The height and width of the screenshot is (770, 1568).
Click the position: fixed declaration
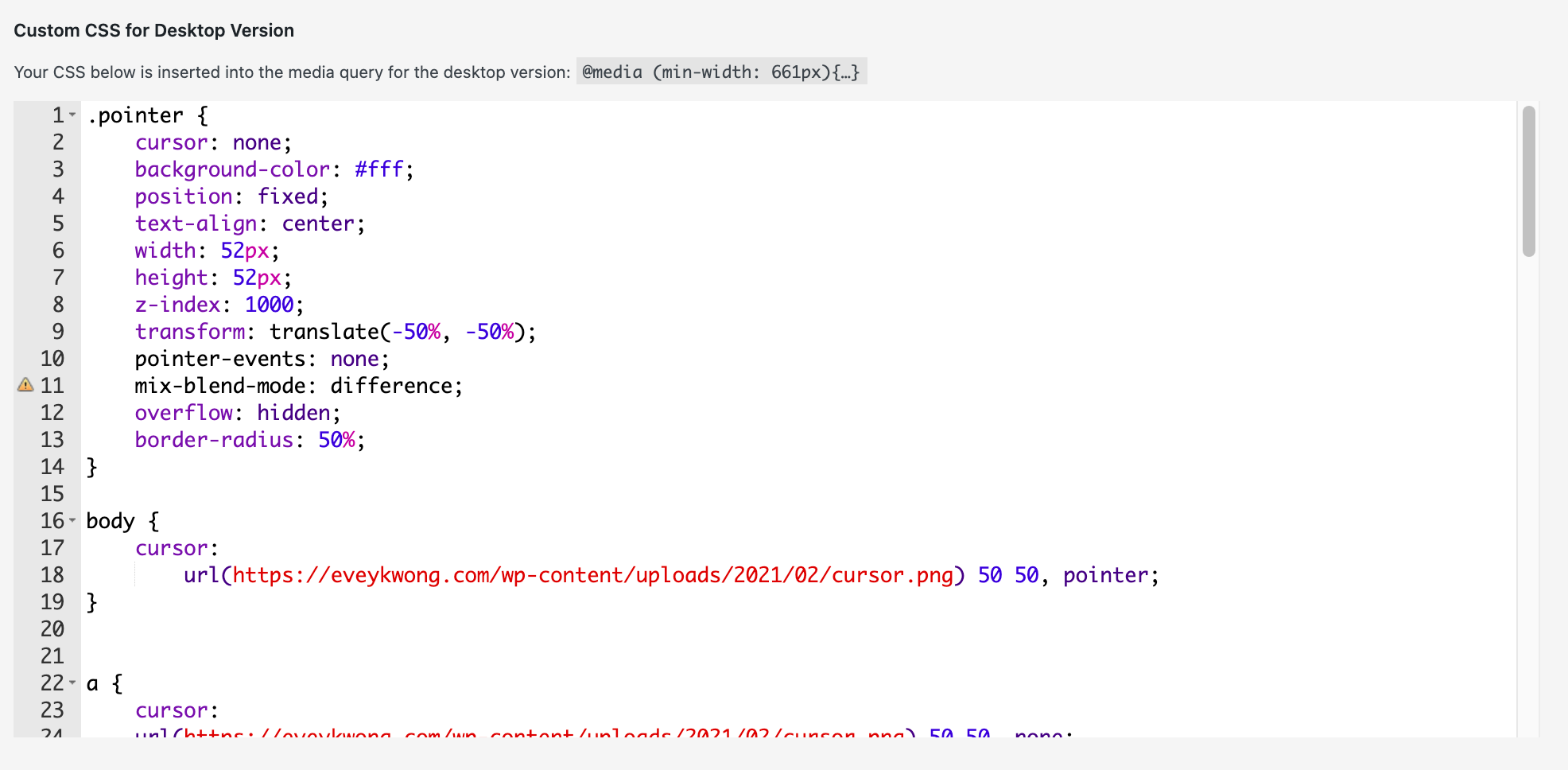(x=231, y=196)
